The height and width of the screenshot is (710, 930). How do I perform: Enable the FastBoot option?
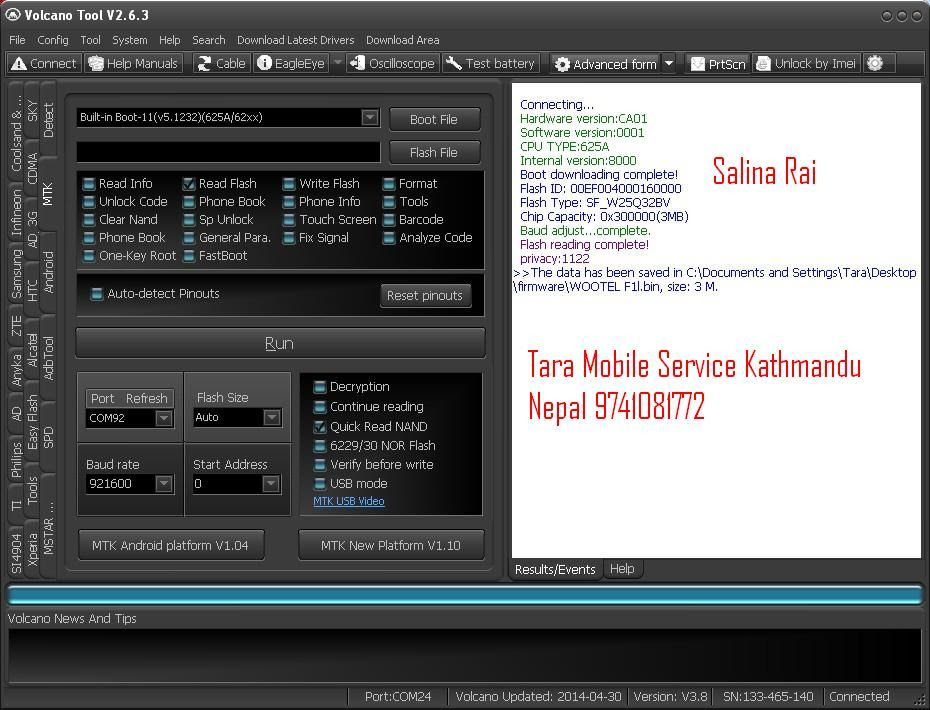coord(189,256)
